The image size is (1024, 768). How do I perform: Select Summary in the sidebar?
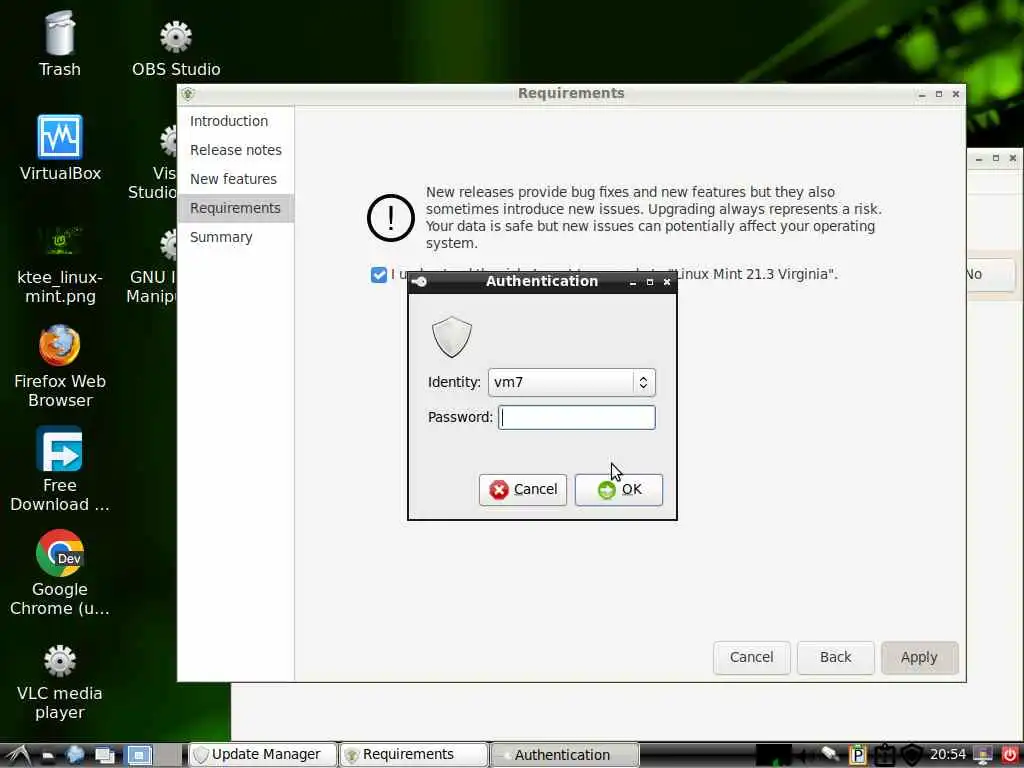coord(235,237)
